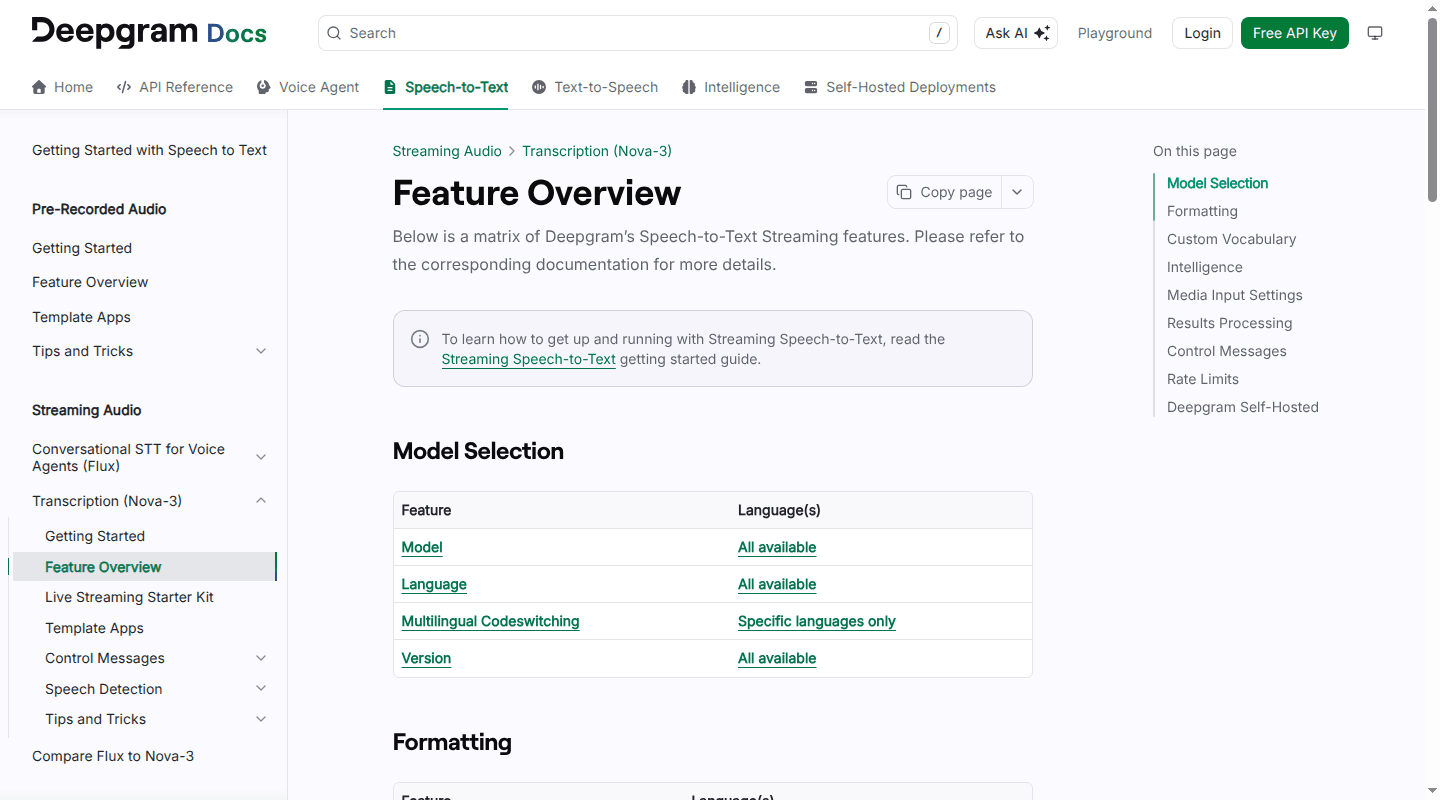Click the Streaming Audio breadcrumb
This screenshot has width=1440, height=800.
[x=447, y=151]
